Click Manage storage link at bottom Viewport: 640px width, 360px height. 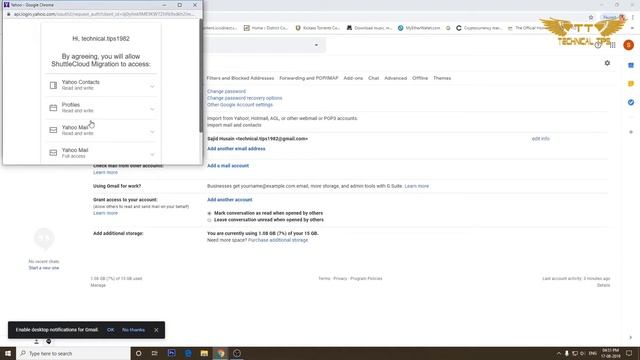point(98,285)
